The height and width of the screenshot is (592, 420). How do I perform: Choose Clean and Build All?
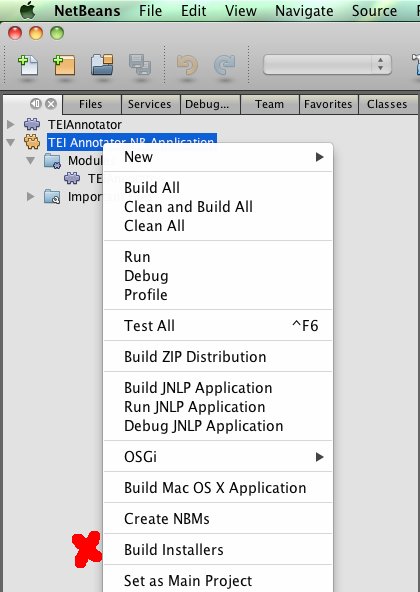click(x=218, y=207)
